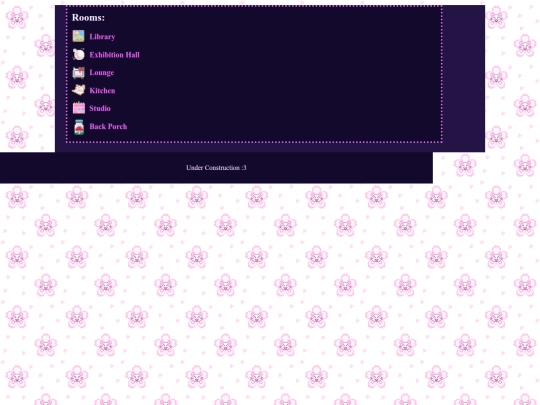Image resolution: width=540 pixels, height=405 pixels.
Task: Click the jar icon beside Back Porch
Action: point(79,127)
